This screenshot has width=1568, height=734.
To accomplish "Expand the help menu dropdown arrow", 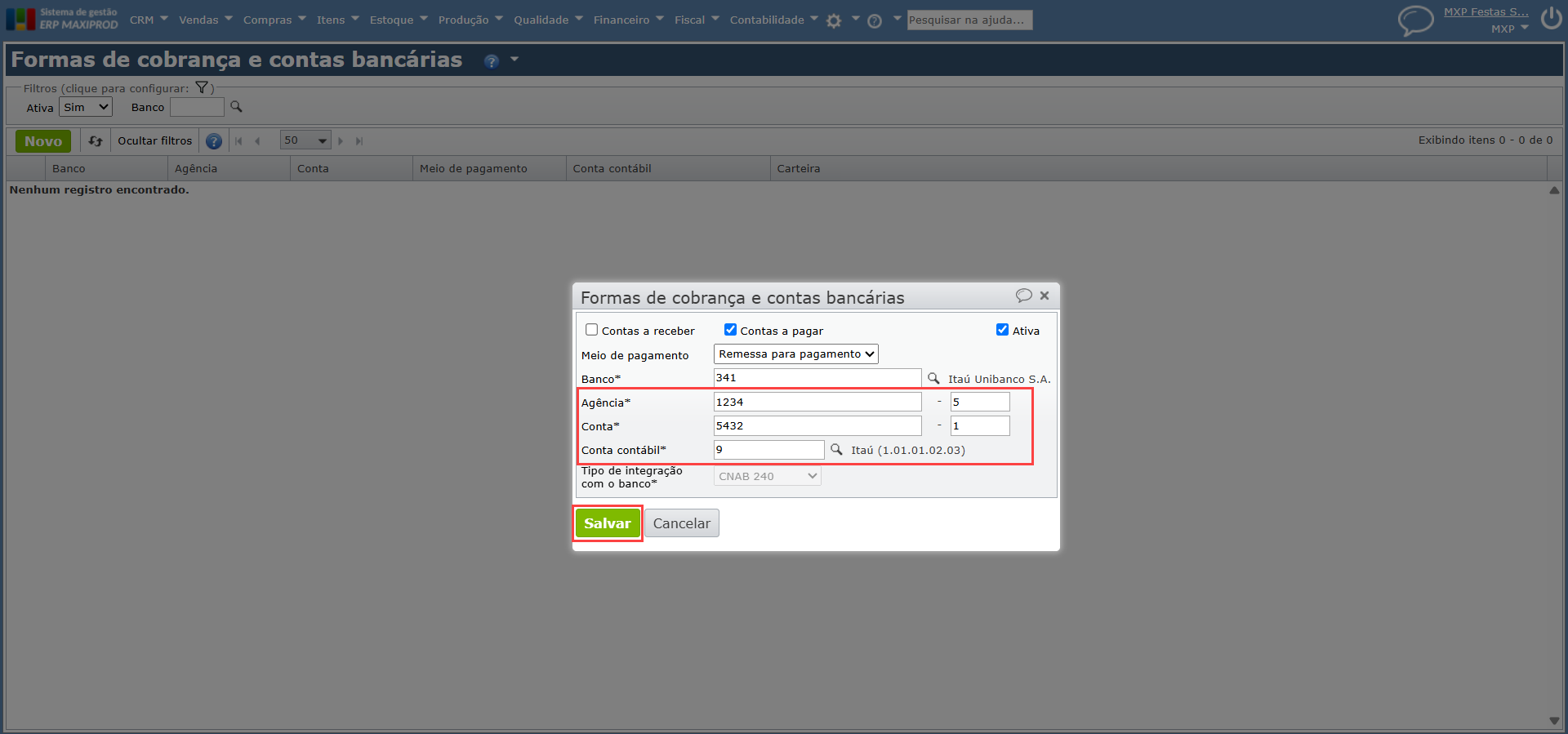I will pyautogui.click(x=897, y=18).
